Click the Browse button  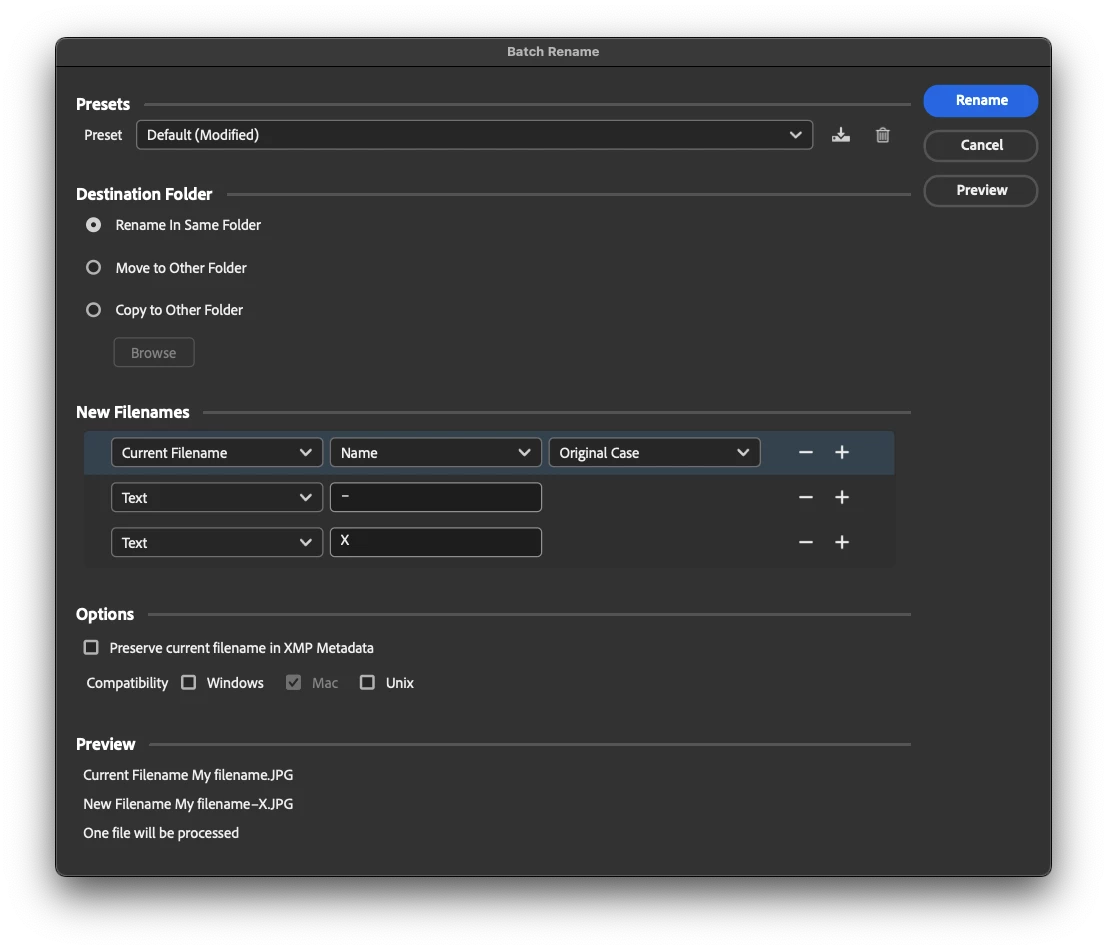154,353
